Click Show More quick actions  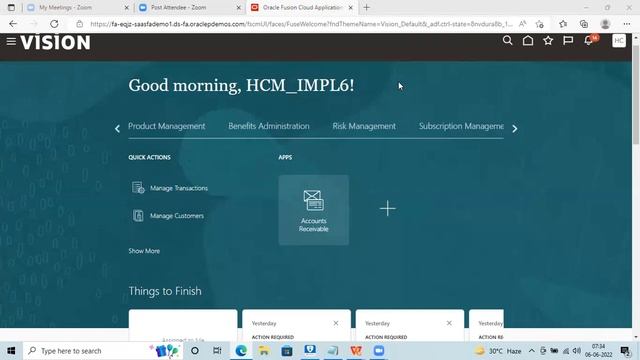pyautogui.click(x=144, y=251)
